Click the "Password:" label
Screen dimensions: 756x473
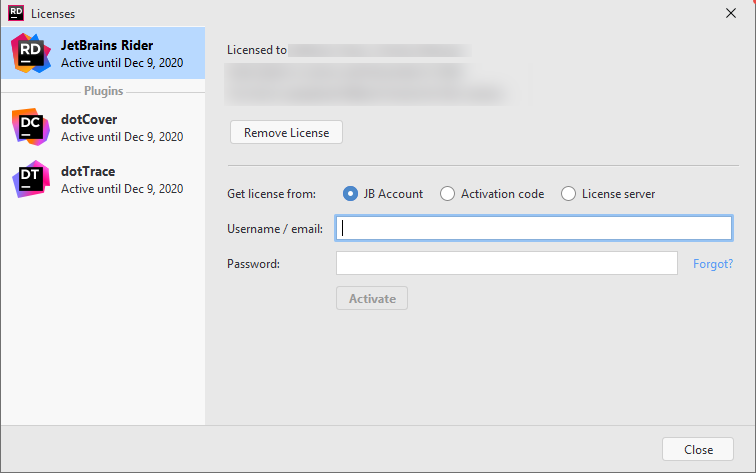point(253,264)
